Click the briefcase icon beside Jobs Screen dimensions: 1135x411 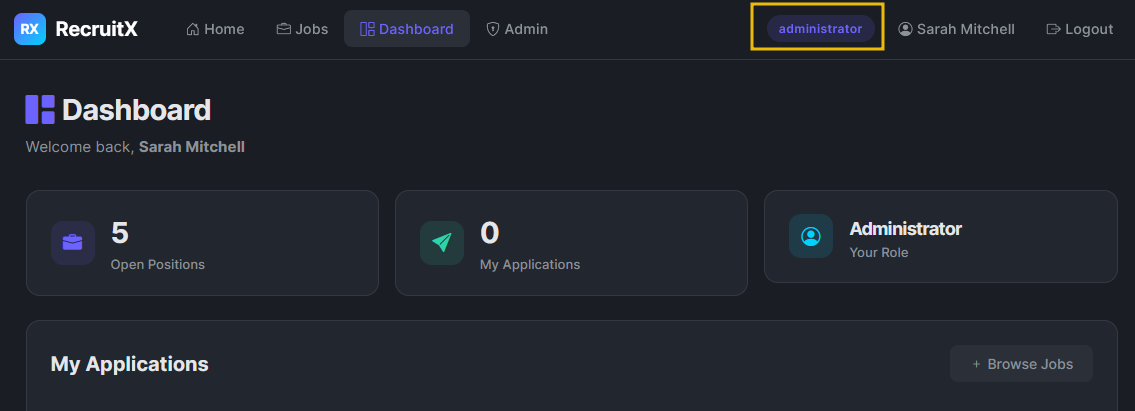284,29
